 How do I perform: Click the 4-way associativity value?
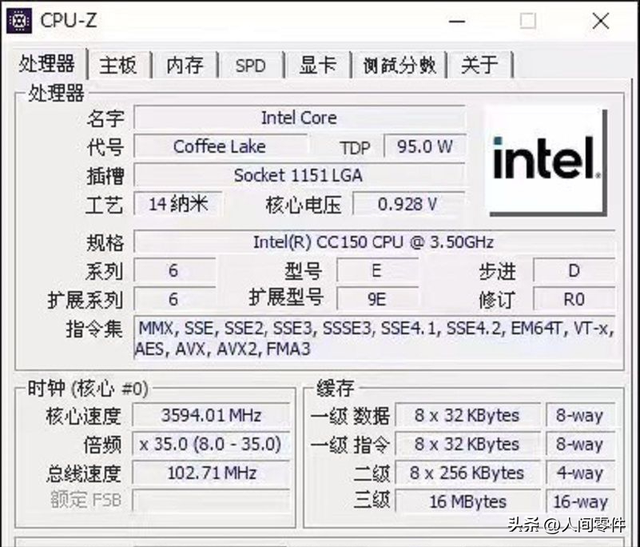pos(580,473)
